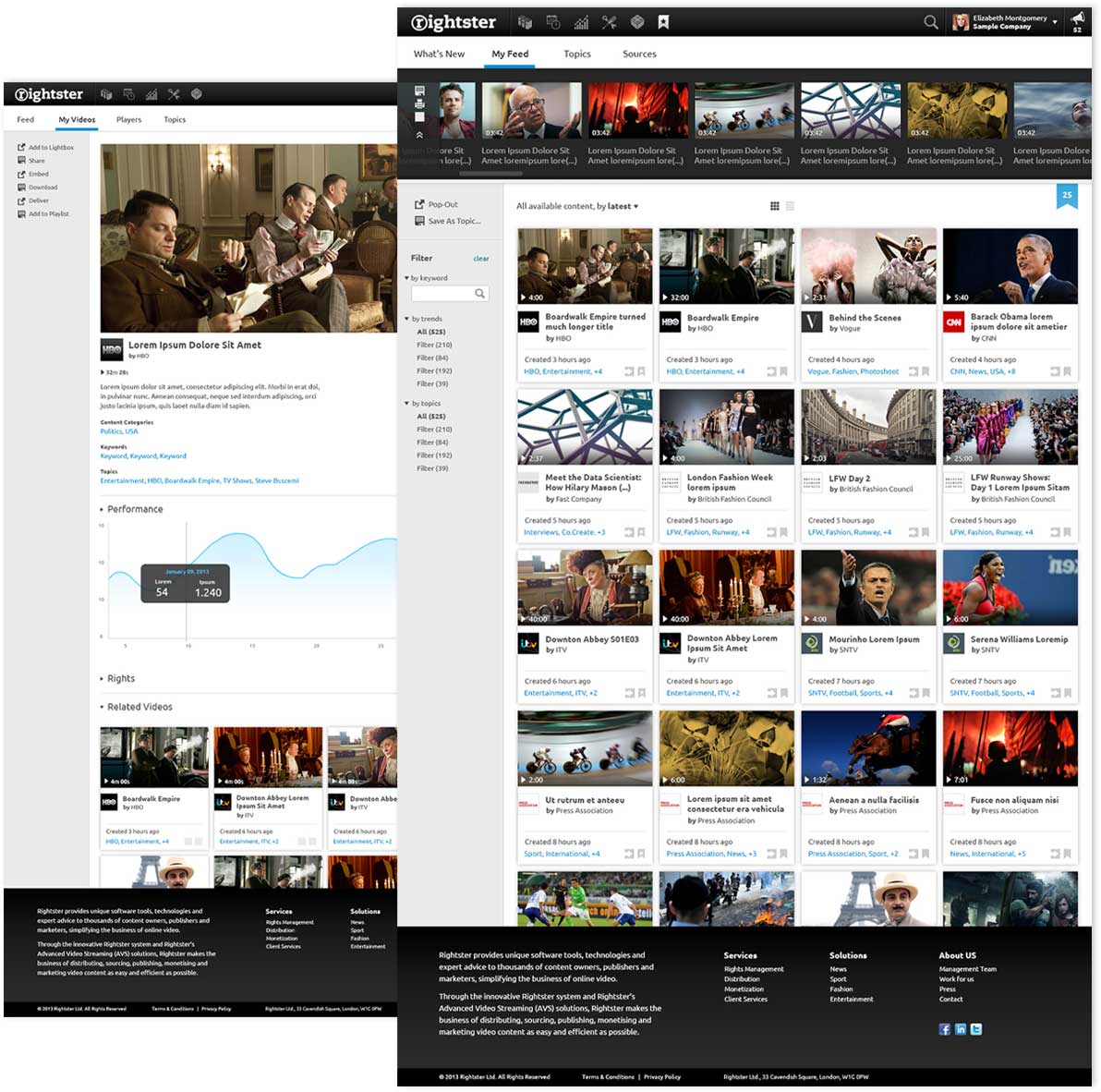Click the 'clear' filter link
Image resolution: width=1101 pixels, height=1092 pixels.
point(481,259)
